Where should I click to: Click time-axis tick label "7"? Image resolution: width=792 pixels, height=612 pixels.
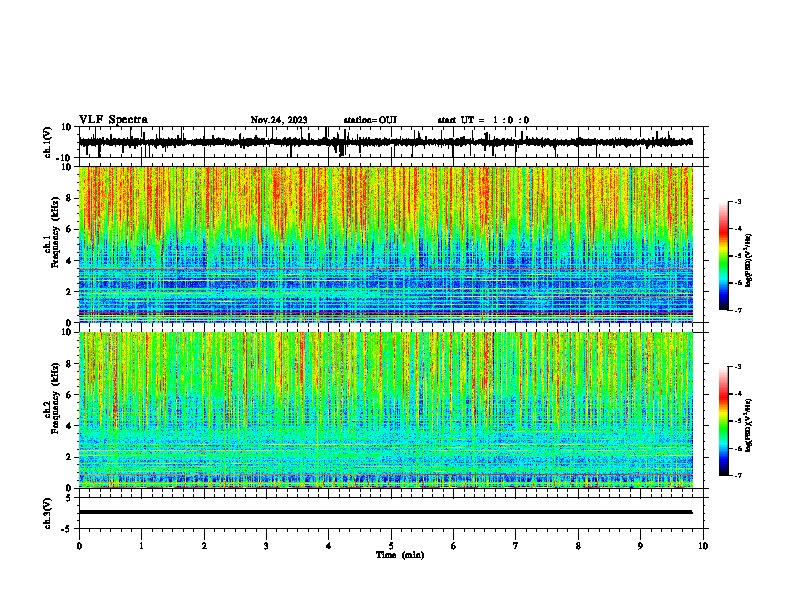[516, 545]
